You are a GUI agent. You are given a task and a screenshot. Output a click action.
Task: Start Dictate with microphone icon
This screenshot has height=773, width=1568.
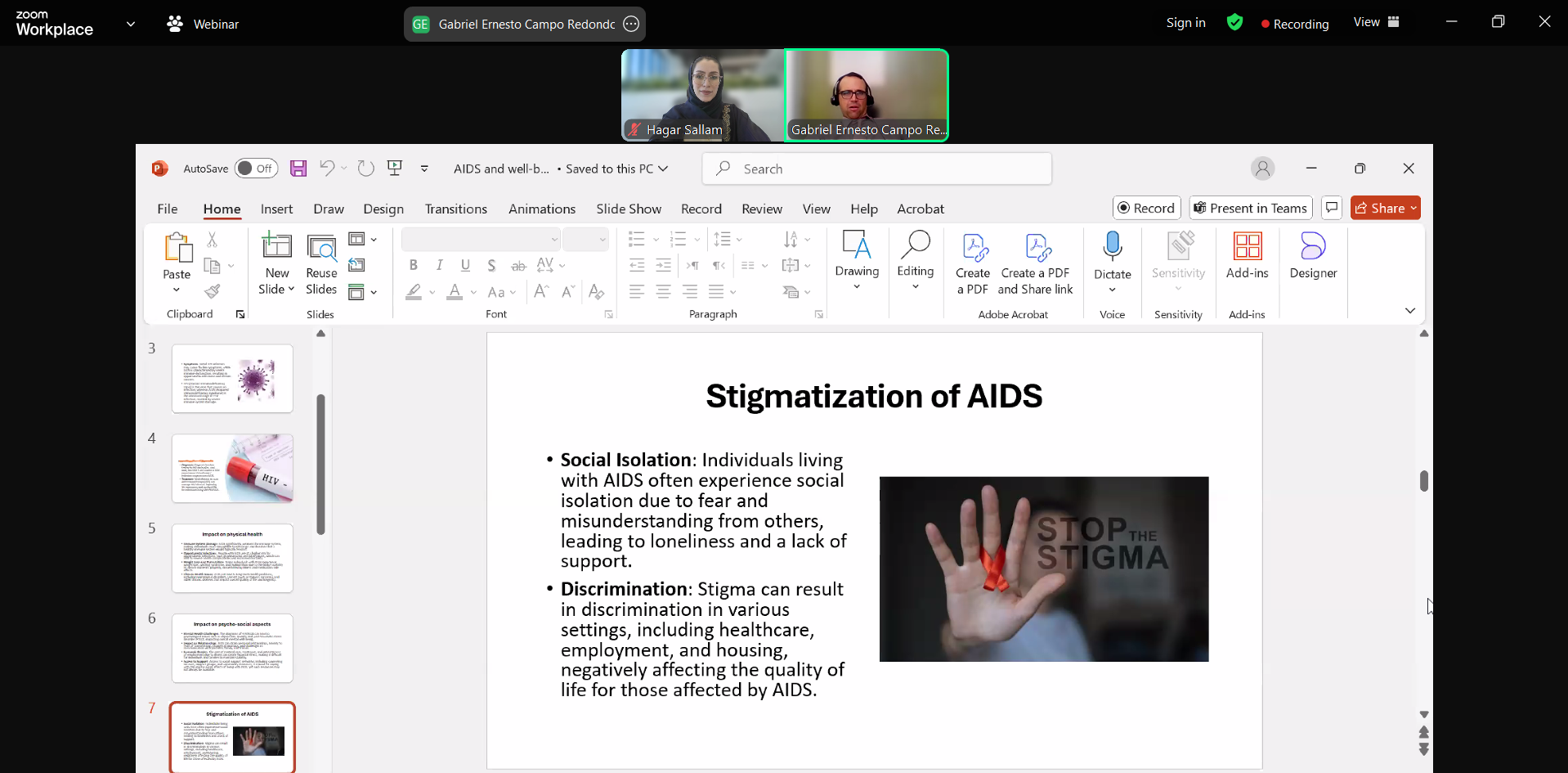[1112, 246]
